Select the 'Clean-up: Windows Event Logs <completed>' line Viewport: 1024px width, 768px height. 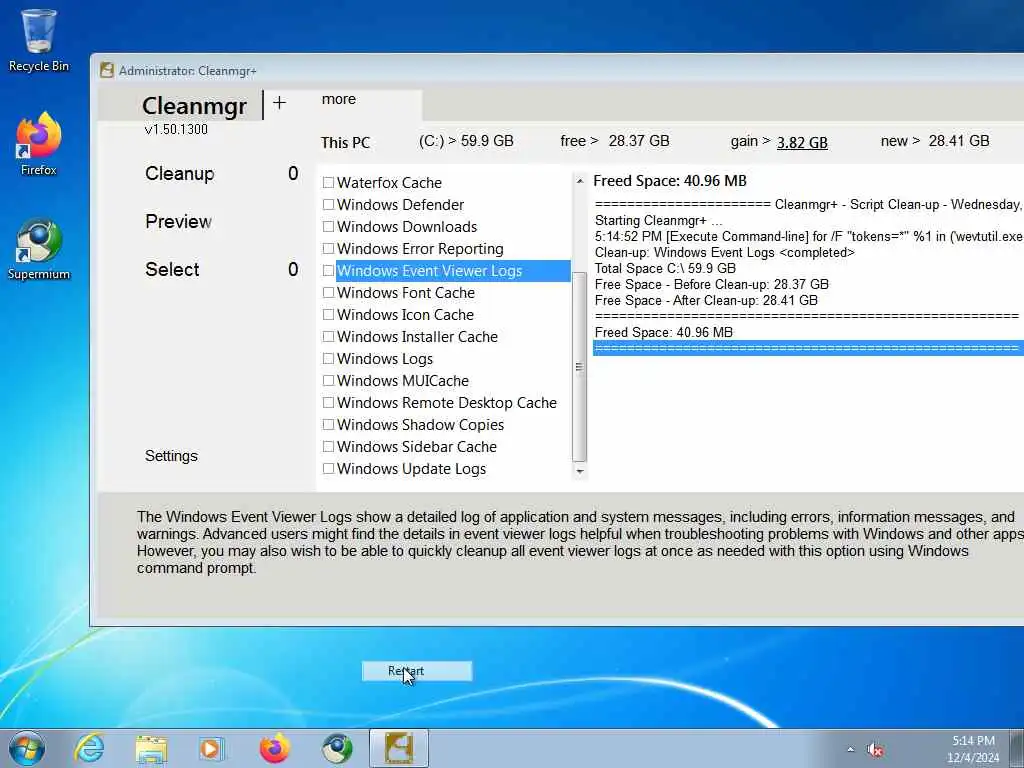pyautogui.click(x=724, y=253)
